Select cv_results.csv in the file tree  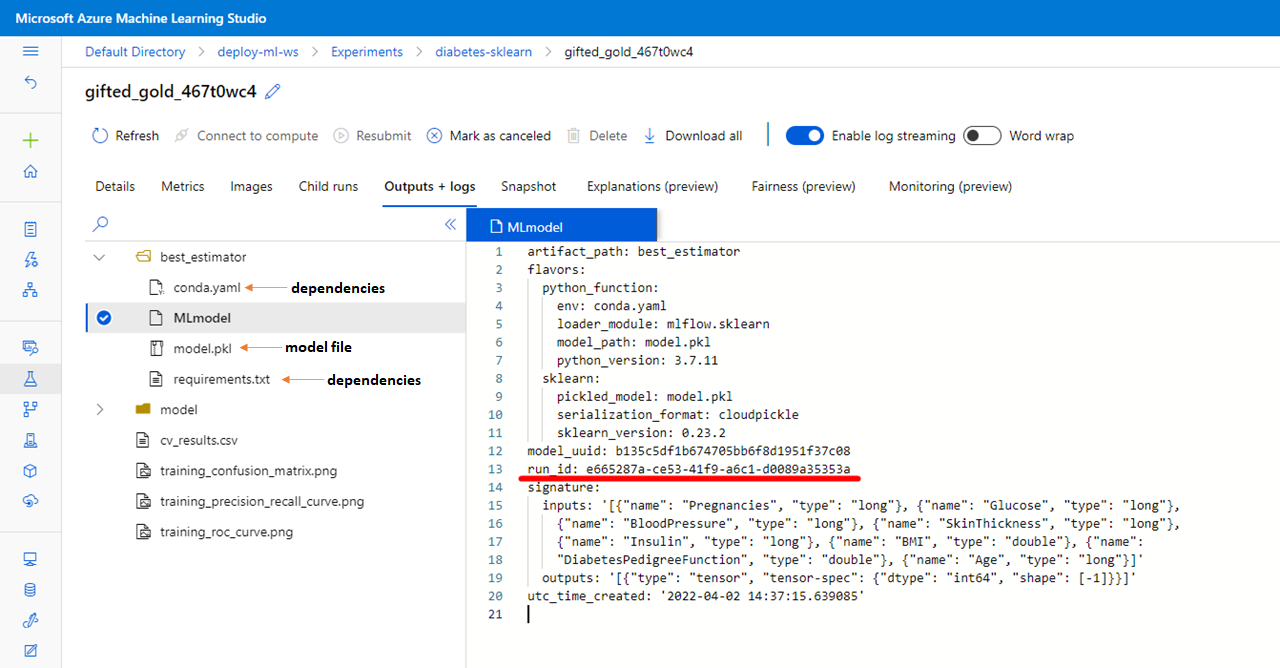click(198, 440)
